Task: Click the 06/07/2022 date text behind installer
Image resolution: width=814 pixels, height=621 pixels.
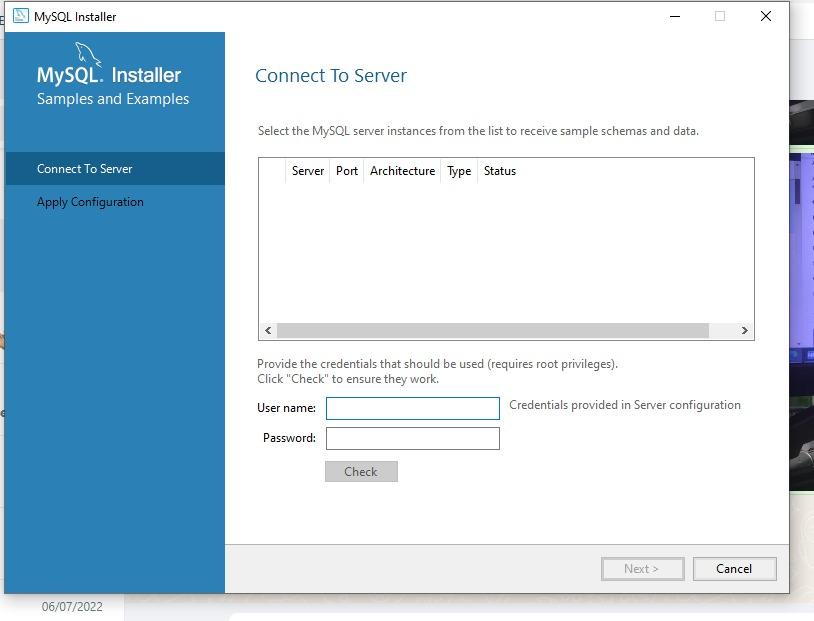Action: point(72,606)
